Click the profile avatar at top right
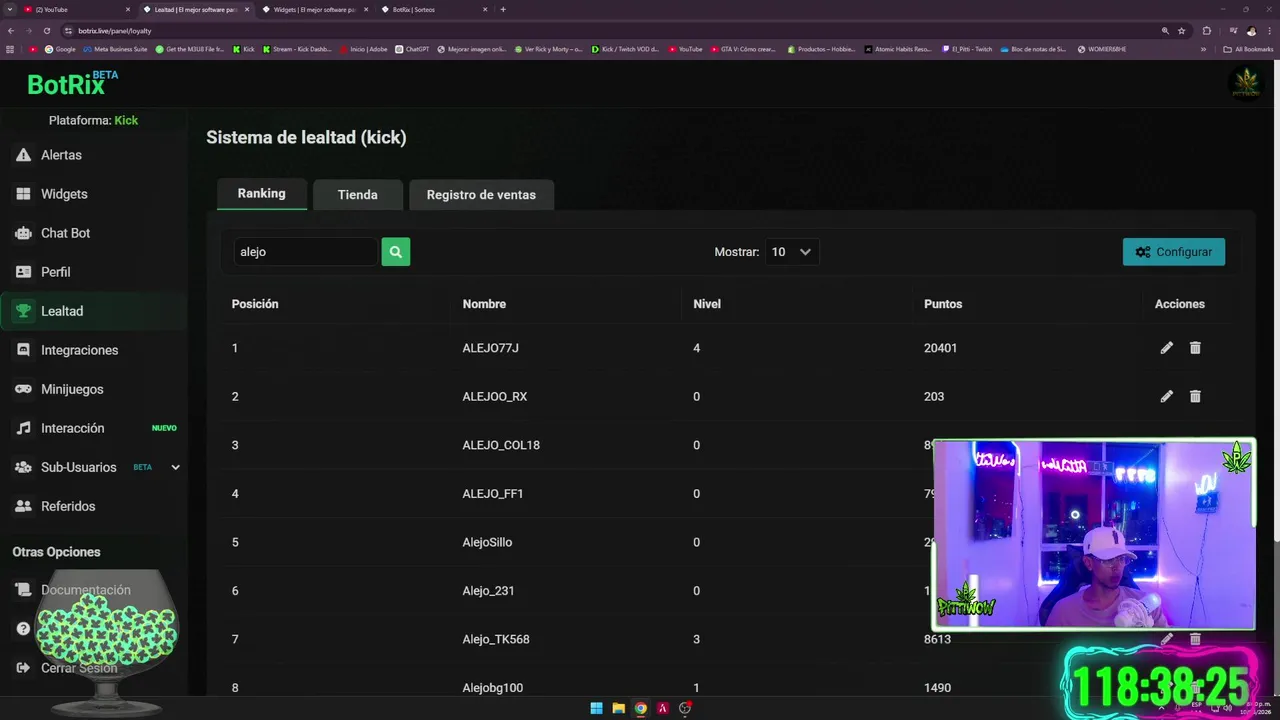Viewport: 1280px width, 720px height. [x=1246, y=84]
